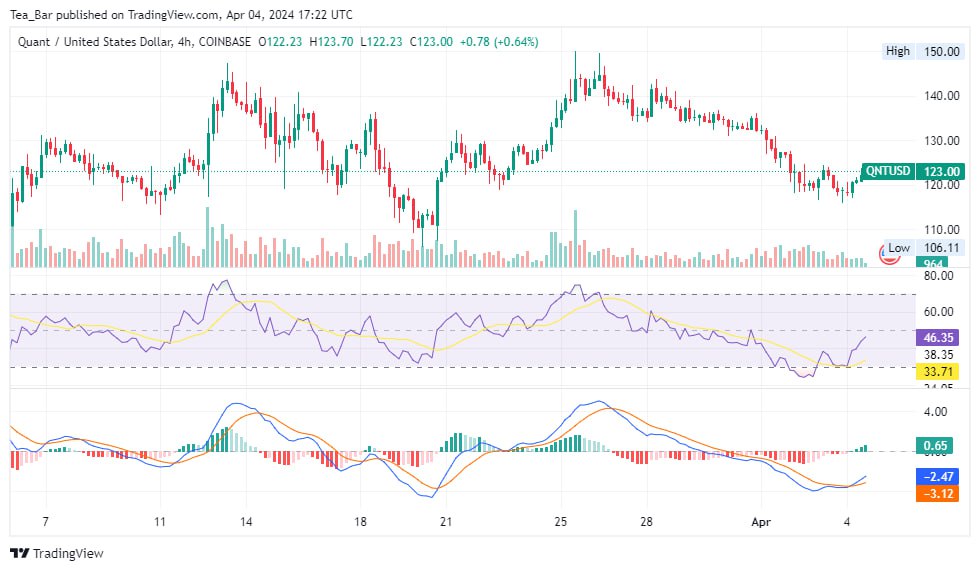
Task: Click the 'High' price label
Action: point(898,51)
